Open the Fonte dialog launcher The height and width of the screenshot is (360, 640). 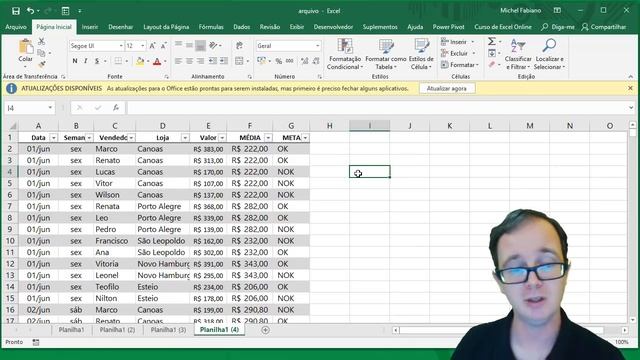click(x=167, y=77)
